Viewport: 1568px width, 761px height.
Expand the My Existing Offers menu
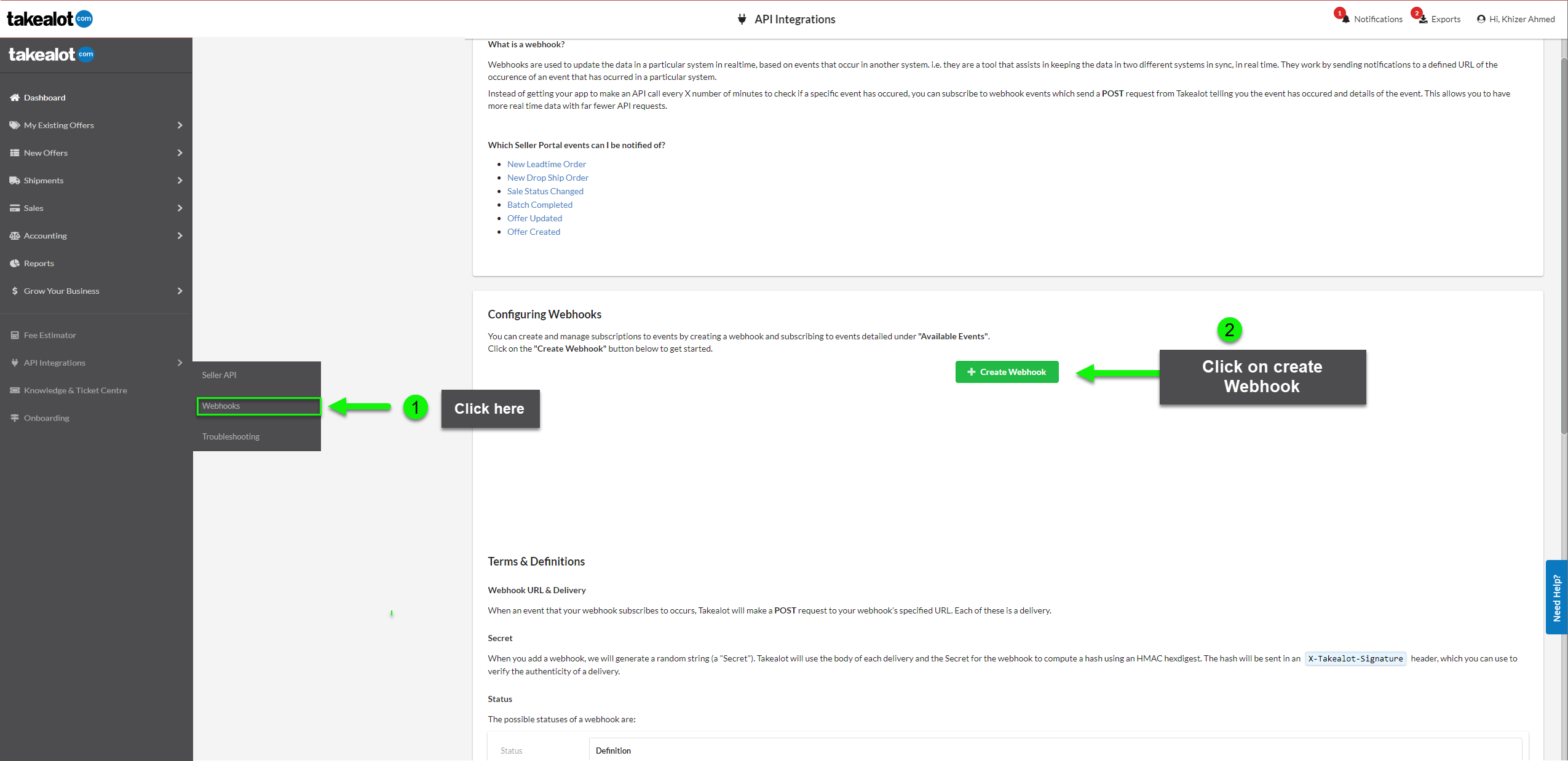58,125
